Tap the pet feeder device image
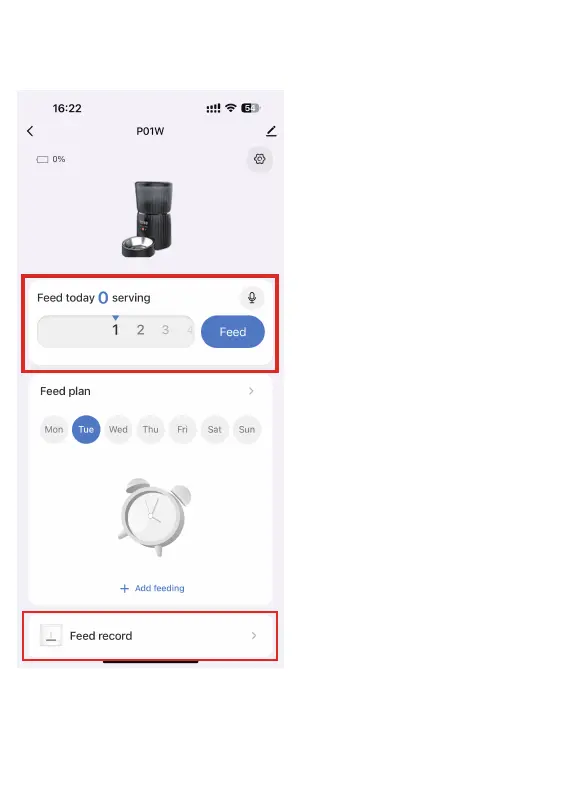The image size is (567, 794). 148,219
